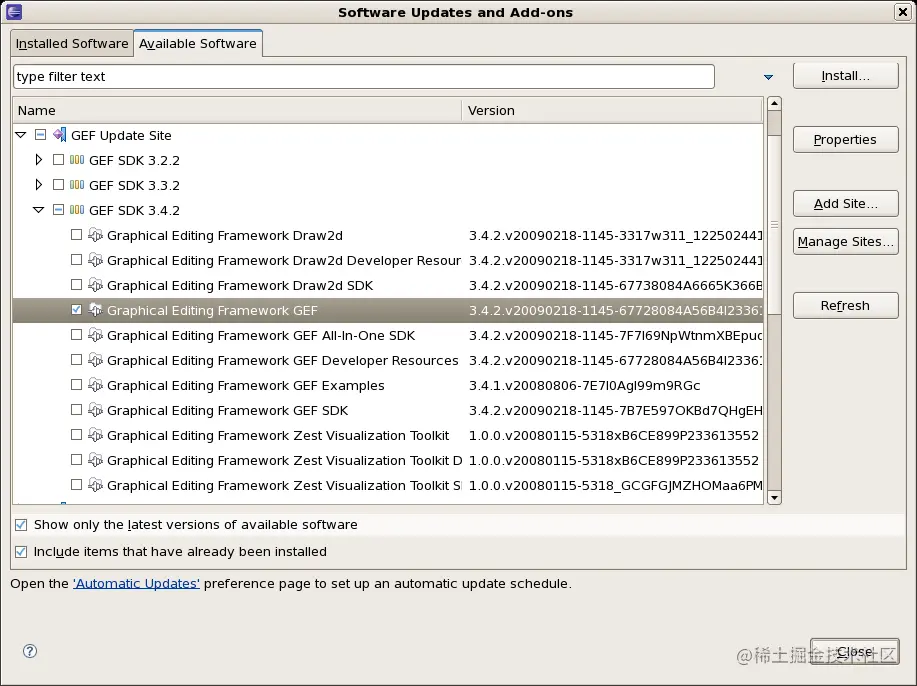The width and height of the screenshot is (917, 686).
Task: Click the scrollbar down arrow
Action: point(774,498)
